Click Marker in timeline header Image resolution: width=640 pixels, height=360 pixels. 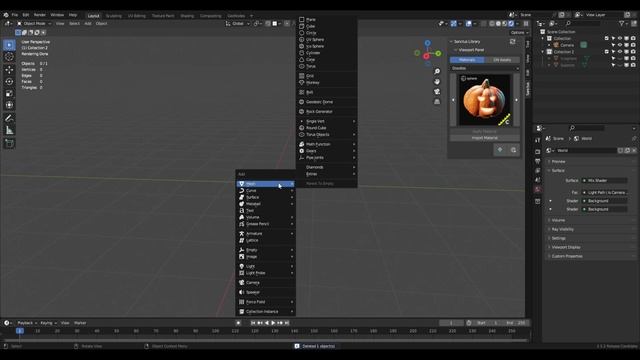pyautogui.click(x=80, y=323)
